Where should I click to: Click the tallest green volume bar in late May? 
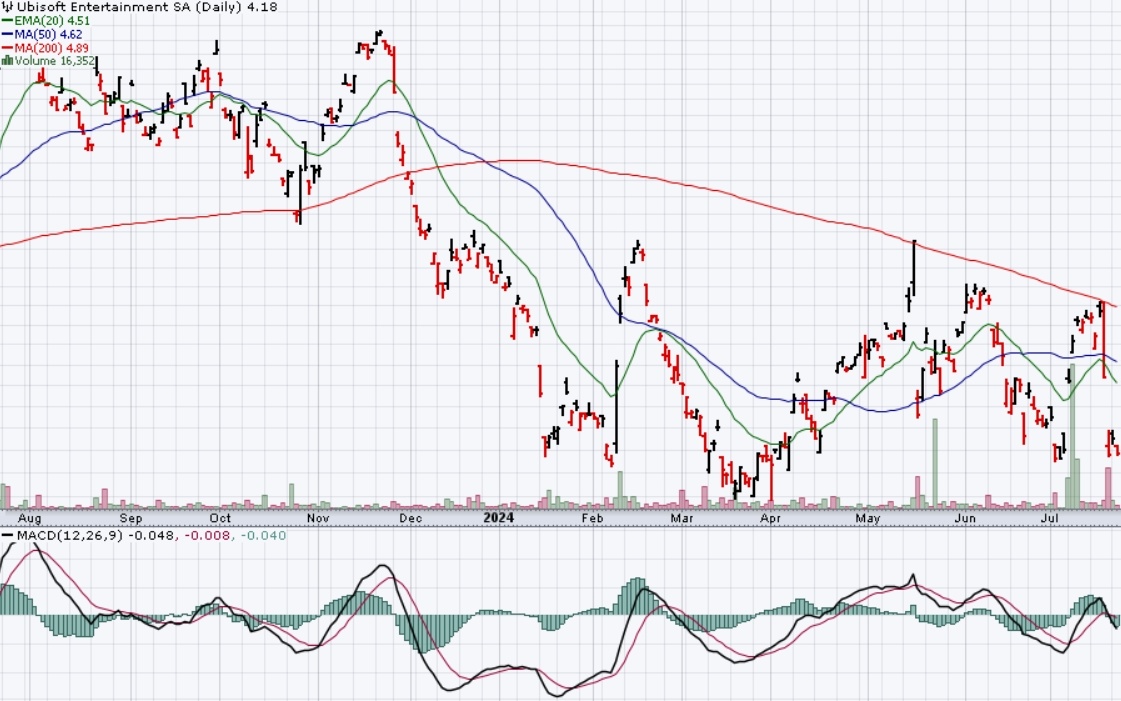[x=934, y=463]
